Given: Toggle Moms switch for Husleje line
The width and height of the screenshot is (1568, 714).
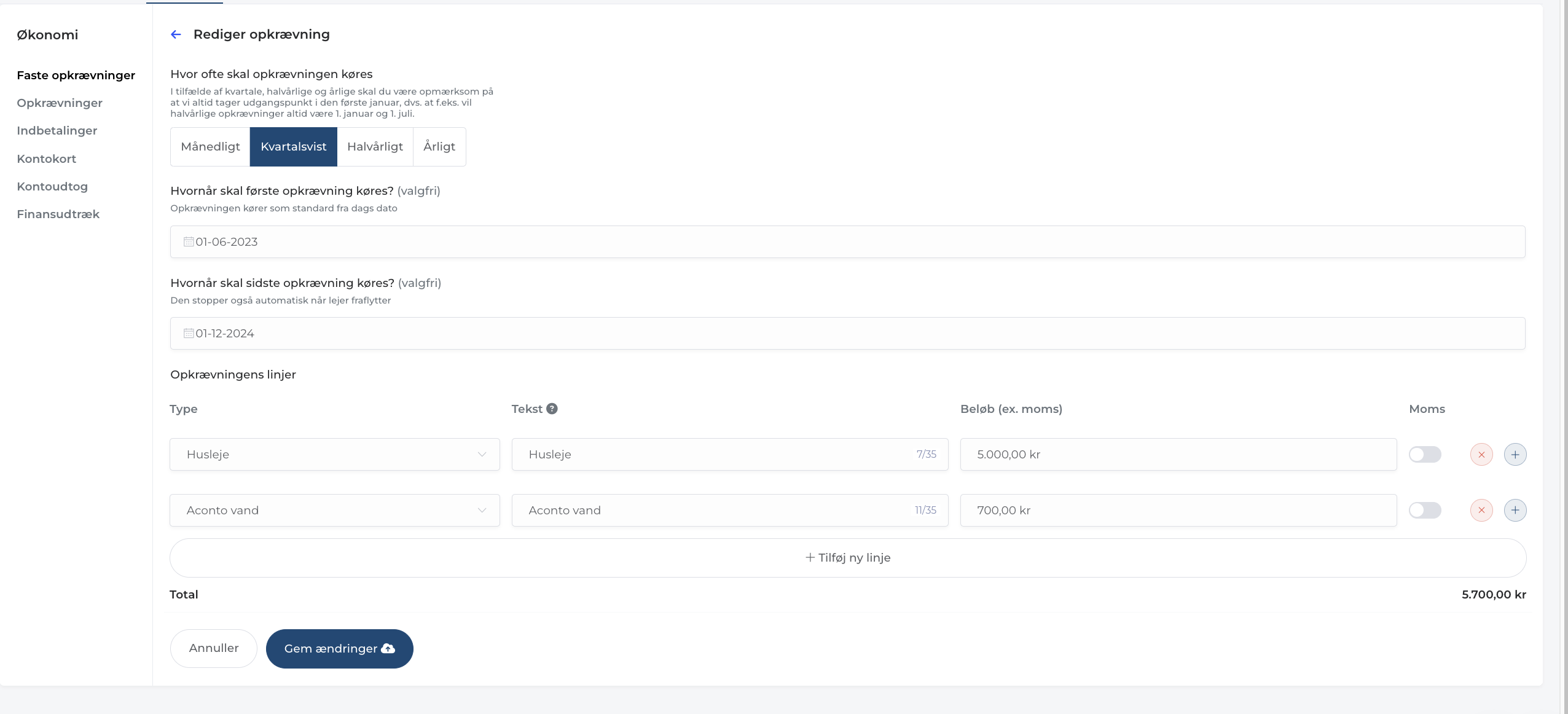Looking at the screenshot, I should pos(1425,455).
